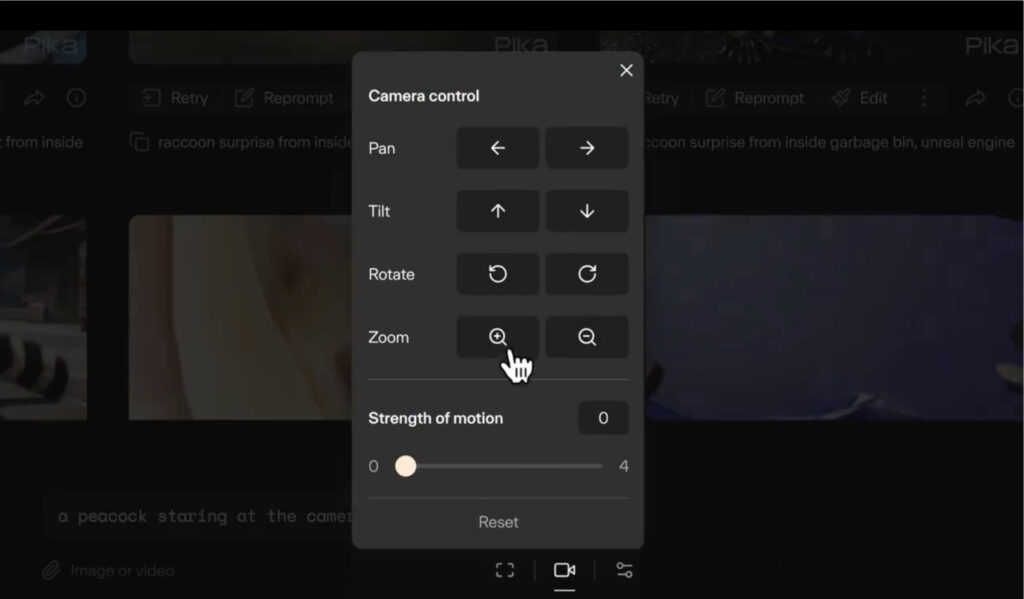1024x599 pixels.
Task: Rotate the camera counterclockwise
Action: click(497, 274)
